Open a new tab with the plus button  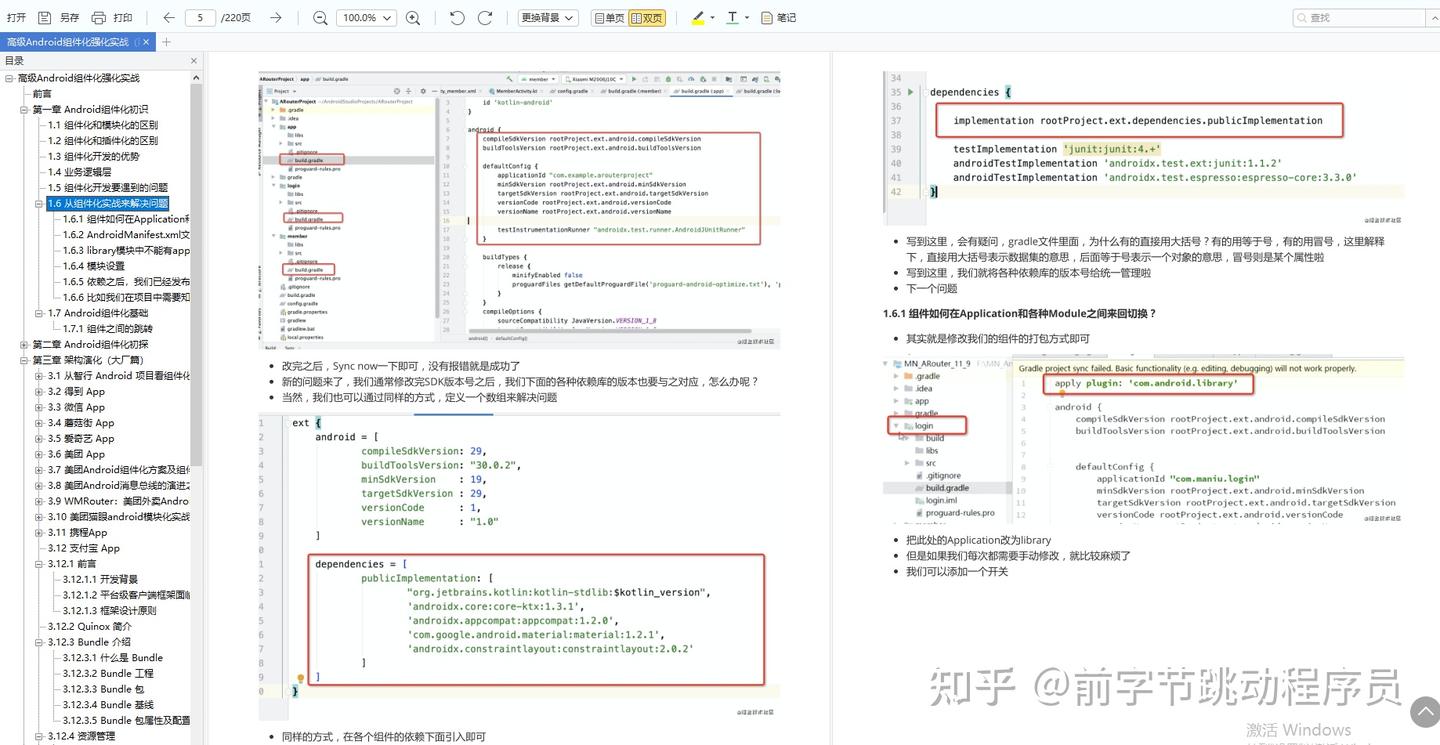(x=166, y=42)
